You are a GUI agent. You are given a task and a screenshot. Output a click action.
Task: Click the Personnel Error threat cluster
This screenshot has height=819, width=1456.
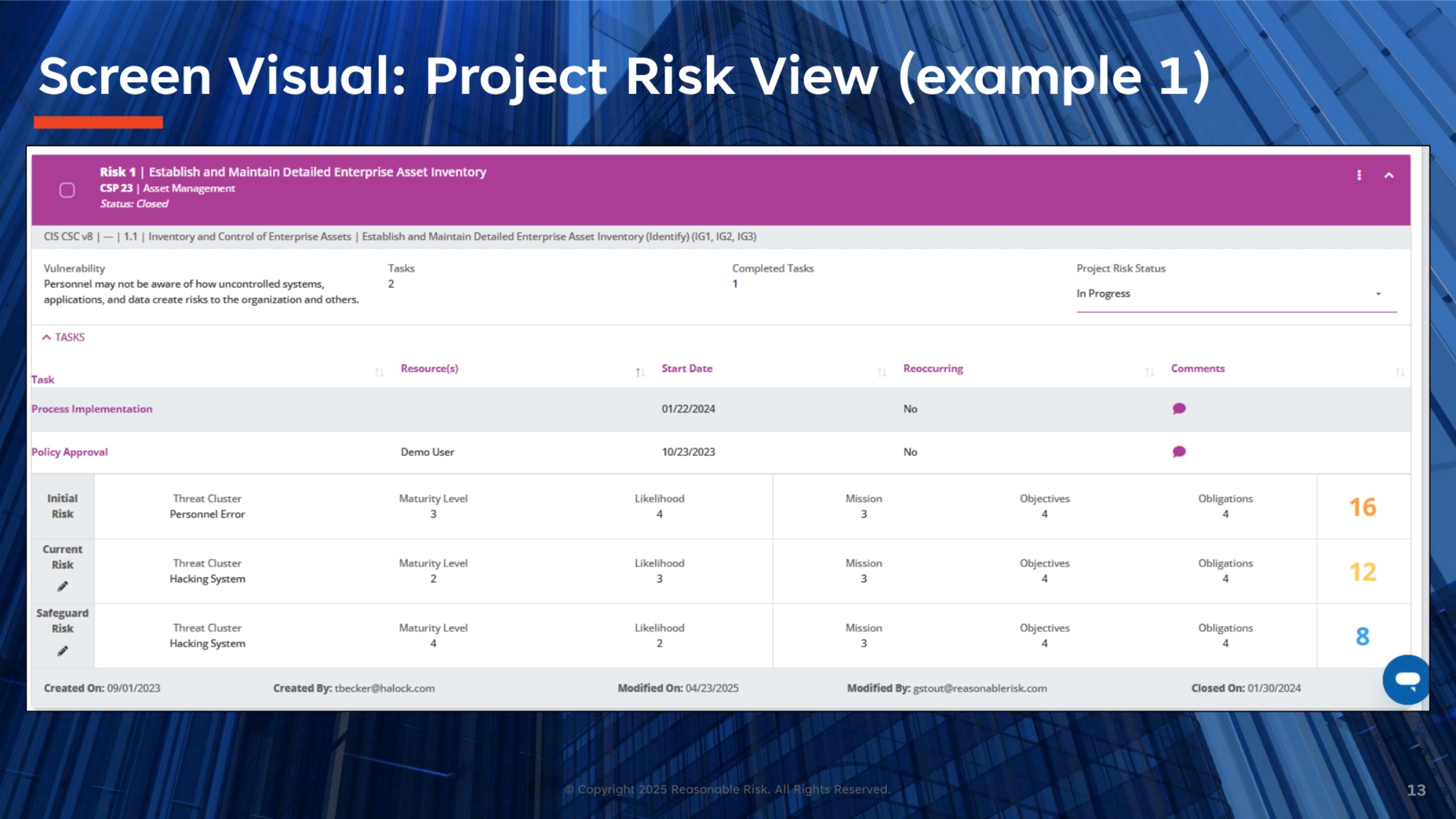[207, 514]
